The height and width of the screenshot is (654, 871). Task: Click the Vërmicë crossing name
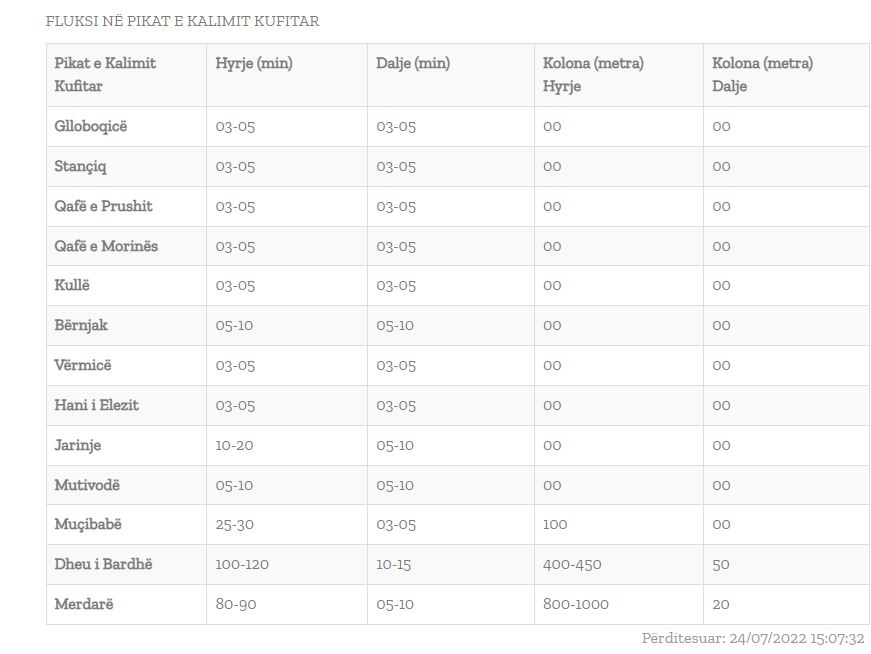click(x=83, y=365)
